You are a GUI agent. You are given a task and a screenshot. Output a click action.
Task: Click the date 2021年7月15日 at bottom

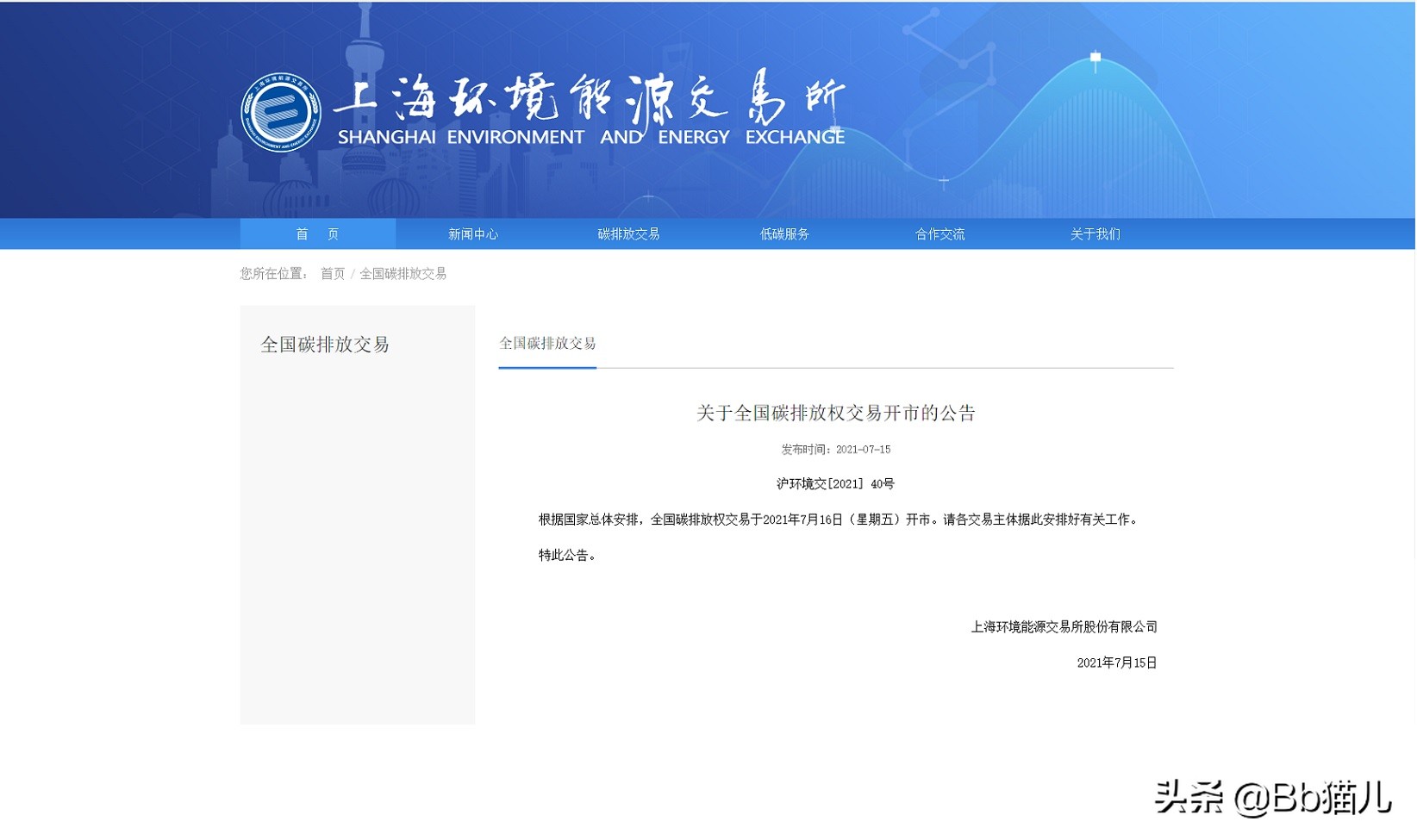pos(1116,663)
